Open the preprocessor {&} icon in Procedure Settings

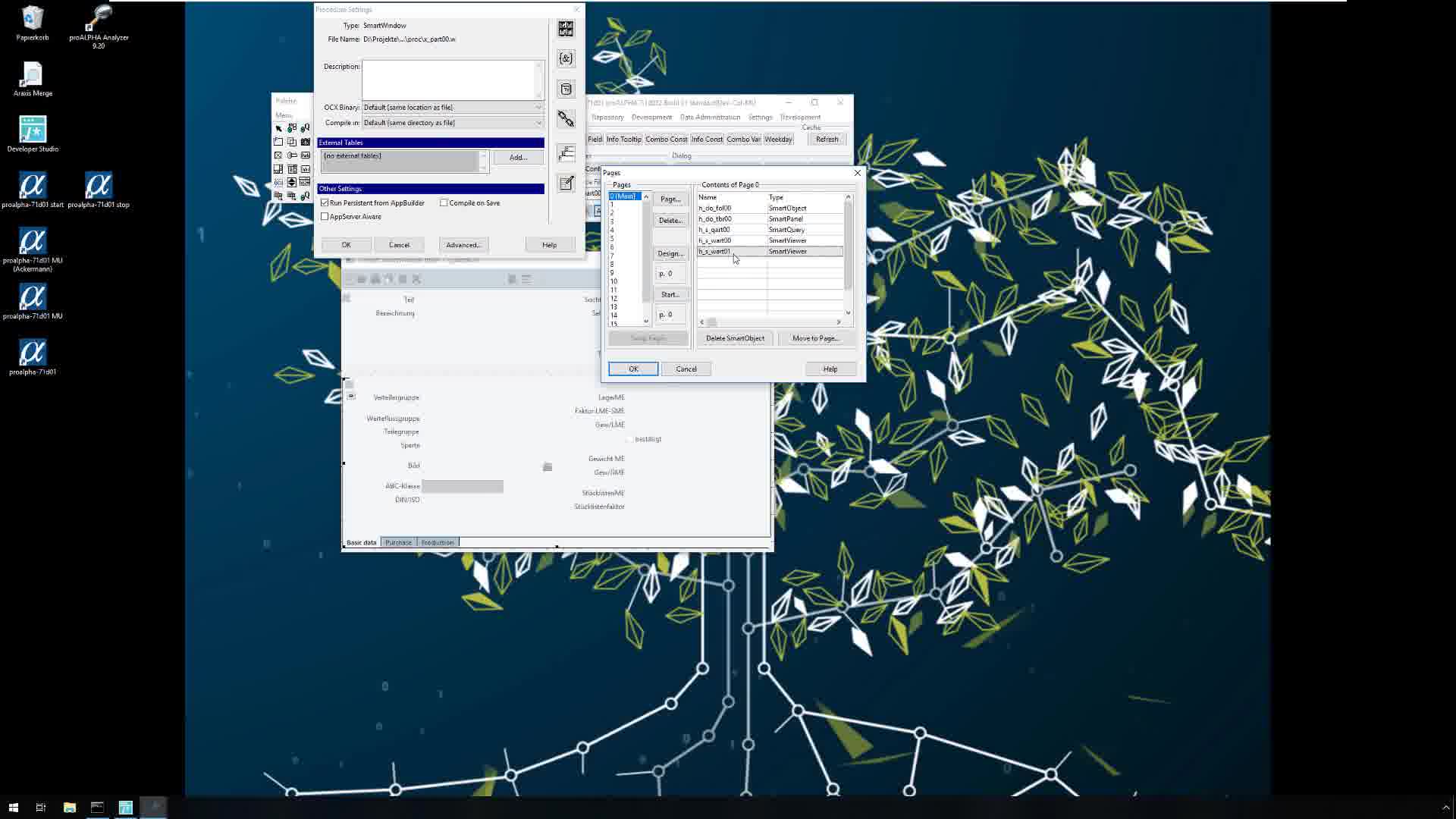pos(566,58)
